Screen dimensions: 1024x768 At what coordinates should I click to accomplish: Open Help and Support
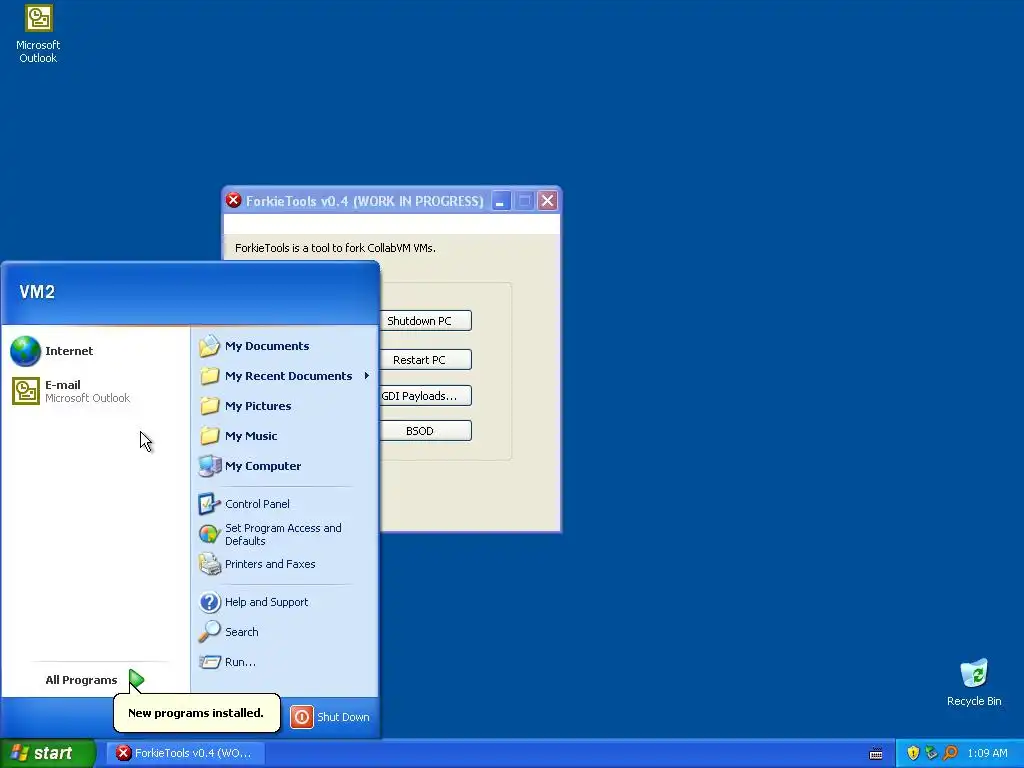[x=284, y=602]
